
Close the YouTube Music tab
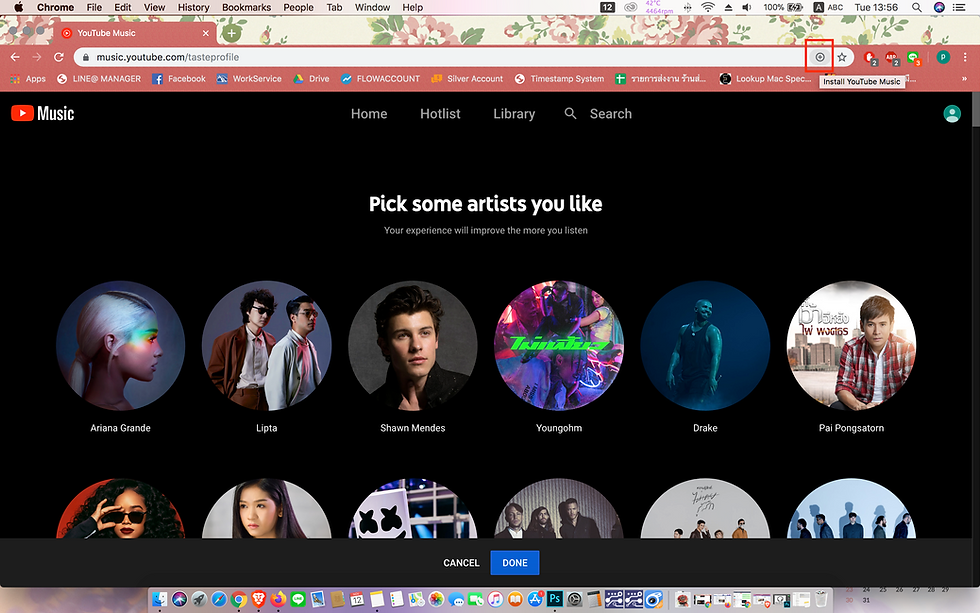pyautogui.click(x=206, y=33)
